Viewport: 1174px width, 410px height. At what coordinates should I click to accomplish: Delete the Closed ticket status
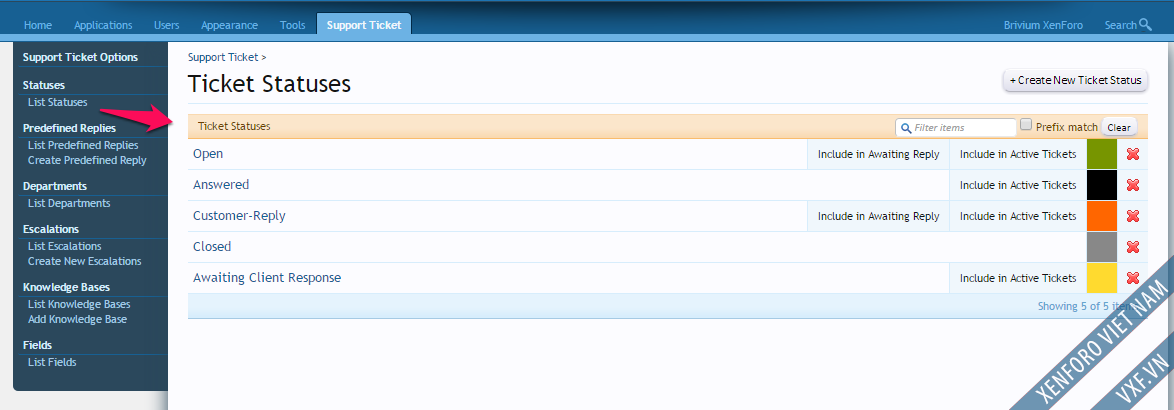(1133, 247)
